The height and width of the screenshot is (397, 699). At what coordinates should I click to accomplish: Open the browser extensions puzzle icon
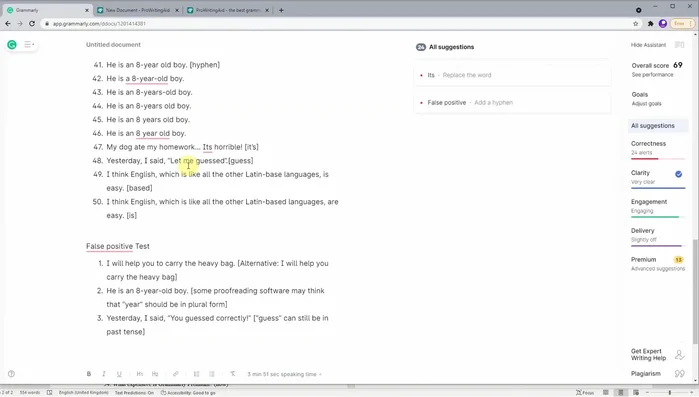pos(650,24)
